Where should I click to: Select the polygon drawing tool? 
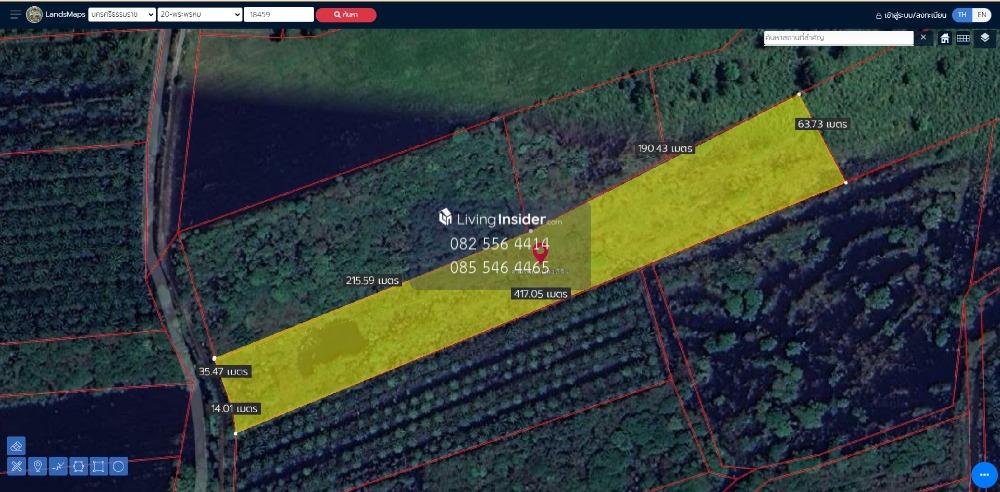[78, 466]
